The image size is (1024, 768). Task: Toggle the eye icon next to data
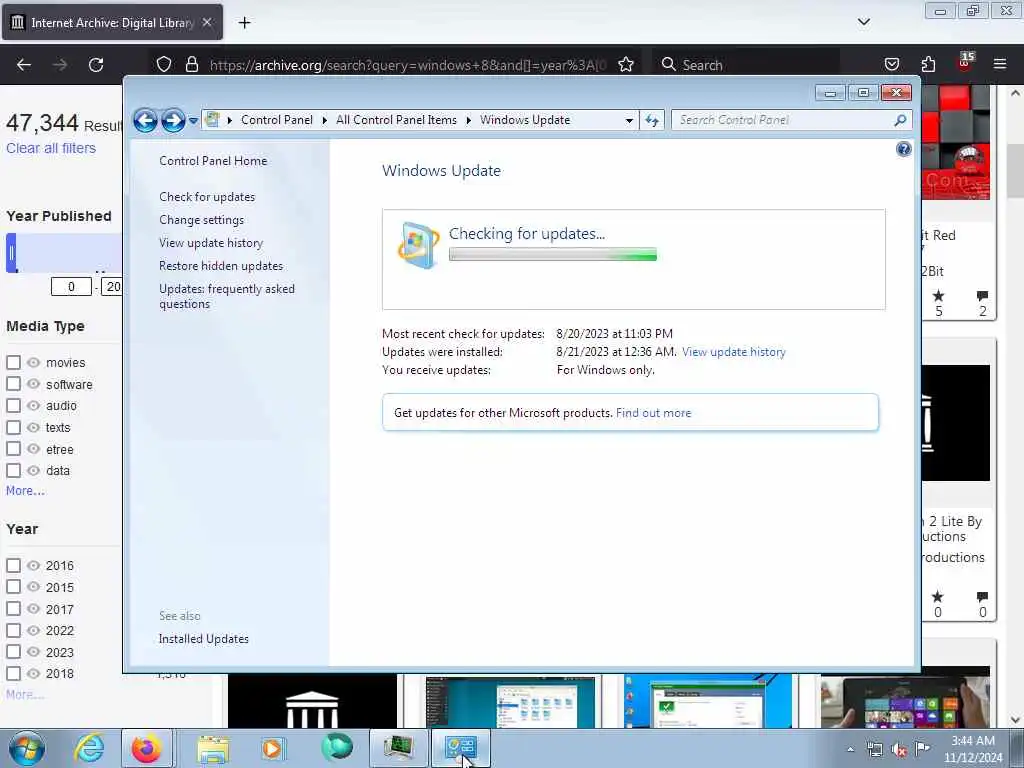pos(33,470)
